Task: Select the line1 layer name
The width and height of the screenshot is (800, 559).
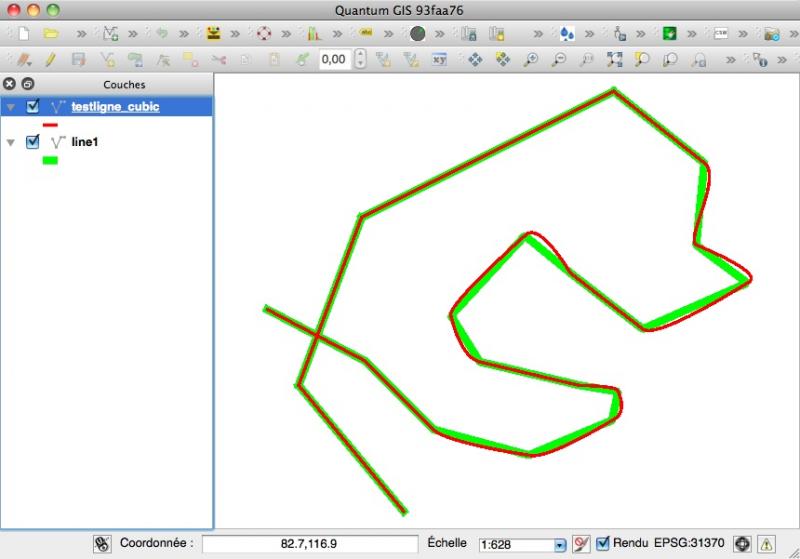Action: click(85, 142)
